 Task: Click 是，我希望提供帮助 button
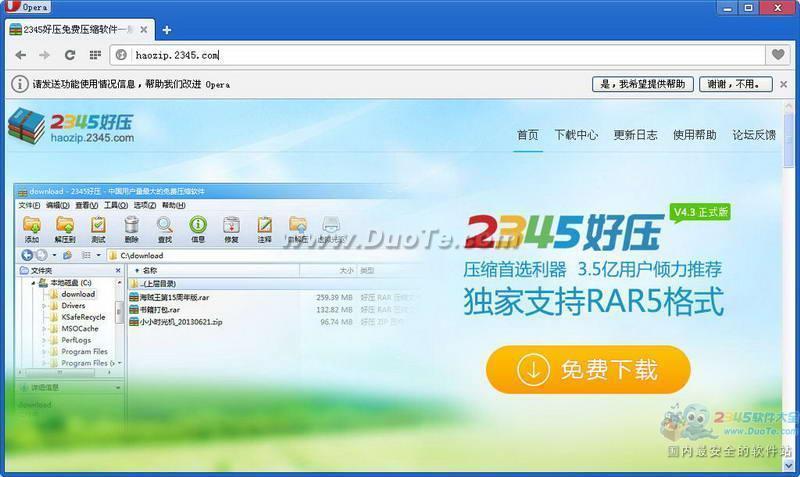[642, 84]
